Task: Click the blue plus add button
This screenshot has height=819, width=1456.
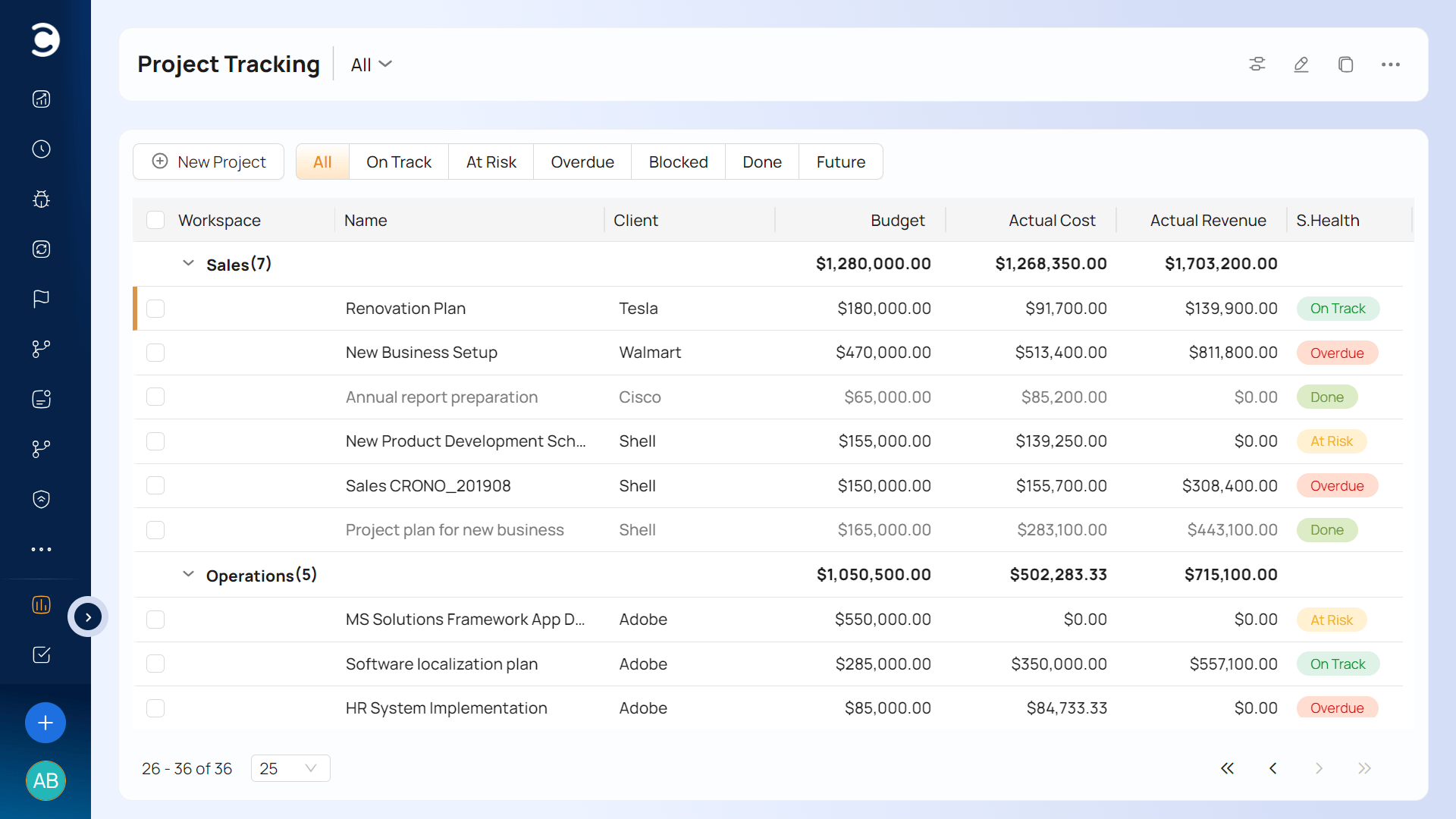Action: click(x=45, y=723)
